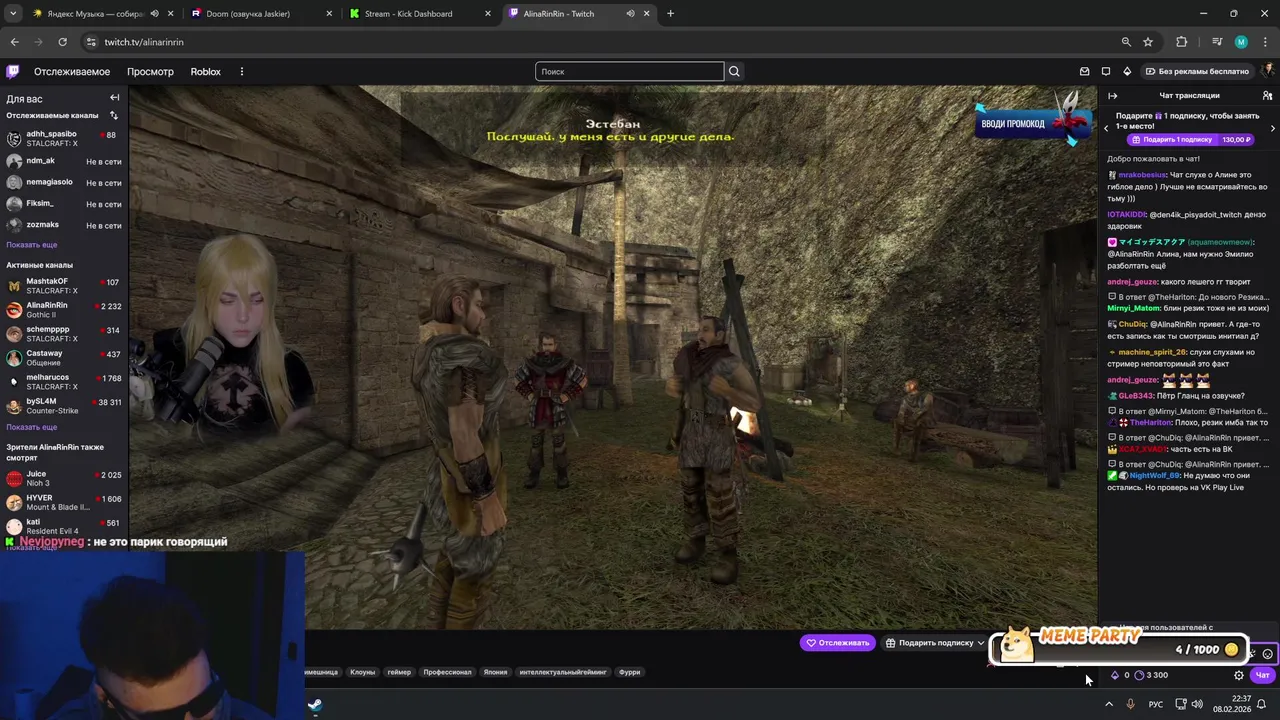This screenshot has width=1280, height=720.
Task: Open the Chrome profile M avatar
Action: 1241,42
